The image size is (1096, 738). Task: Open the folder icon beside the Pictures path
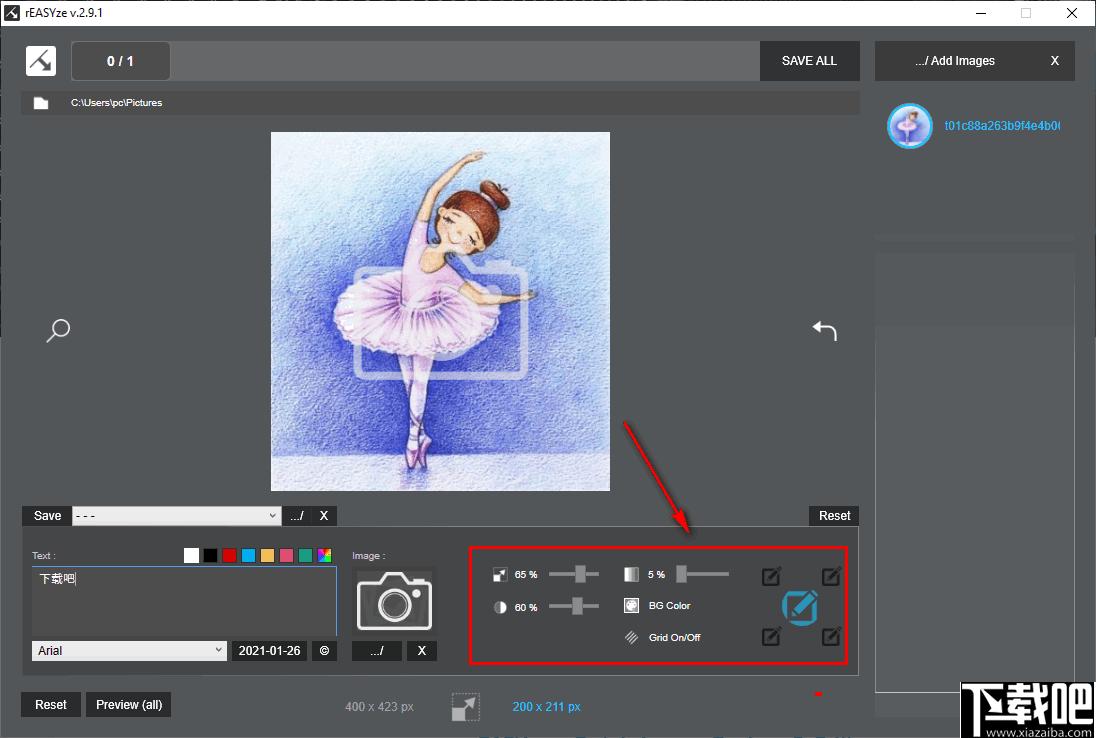41,103
